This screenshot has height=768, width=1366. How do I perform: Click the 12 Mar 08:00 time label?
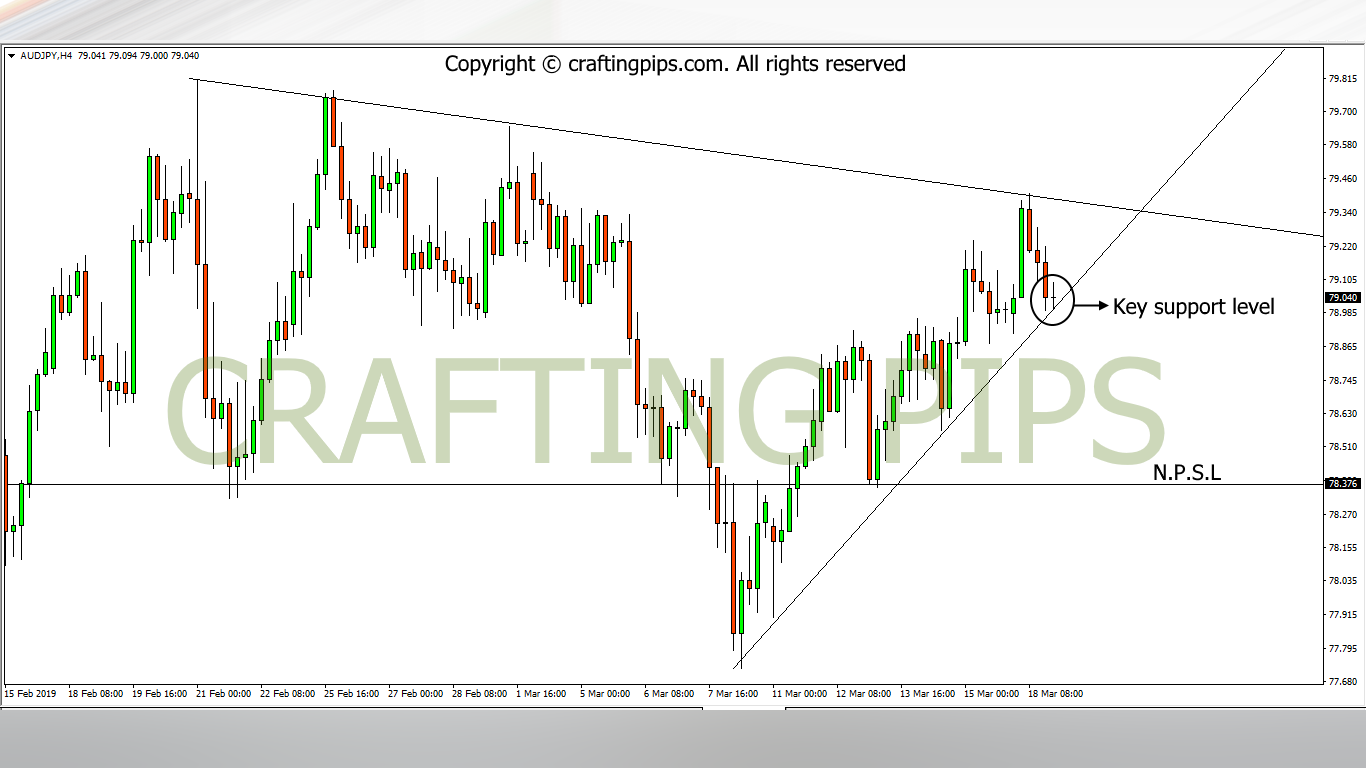pyautogui.click(x=863, y=693)
